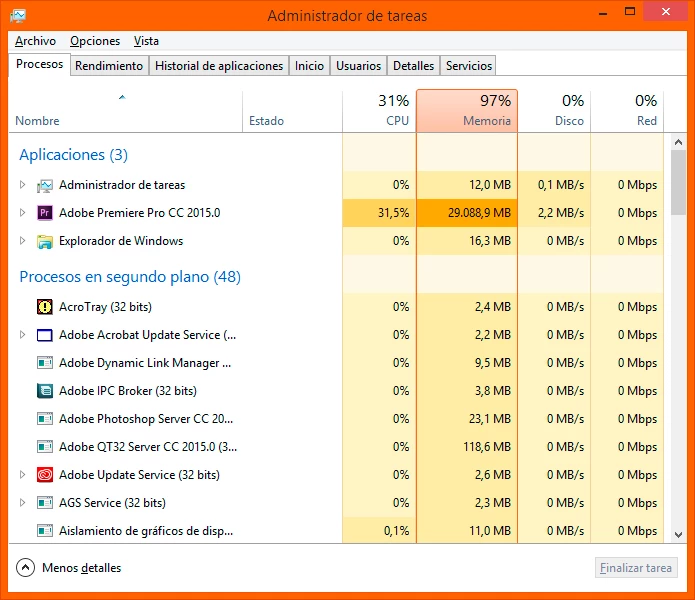
Task: Expand the Administrador de tareas process row
Action: (23, 185)
